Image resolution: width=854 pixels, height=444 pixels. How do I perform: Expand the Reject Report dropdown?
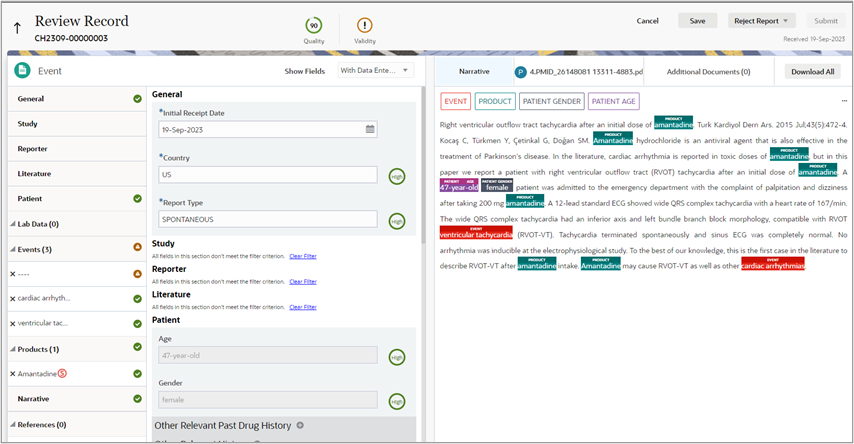[763, 20]
